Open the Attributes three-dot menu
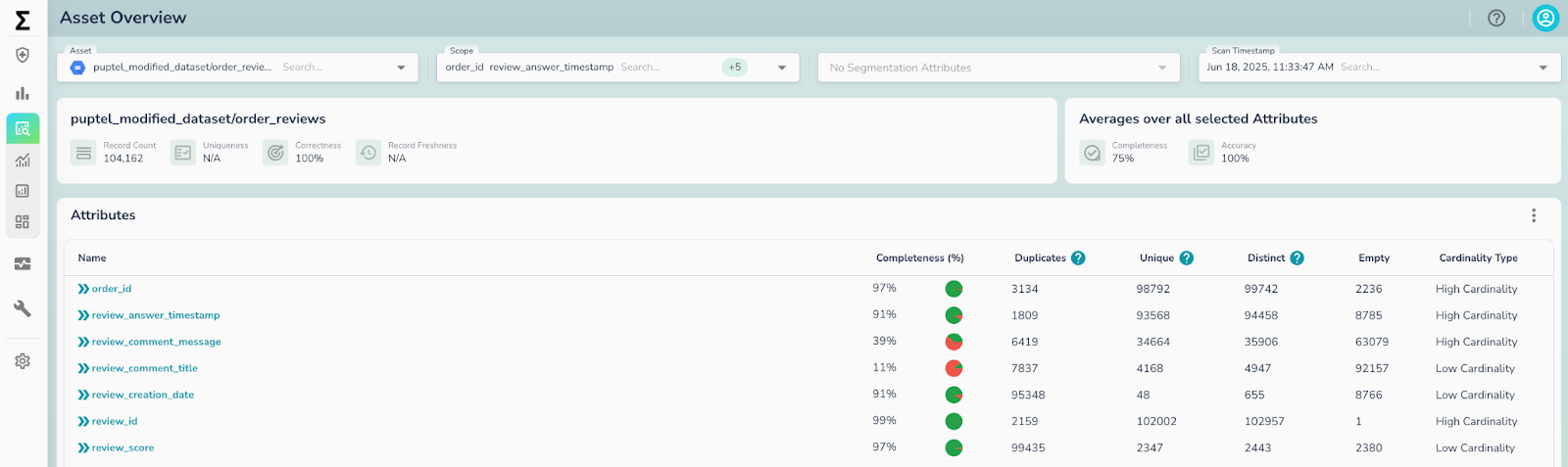 1534,215
